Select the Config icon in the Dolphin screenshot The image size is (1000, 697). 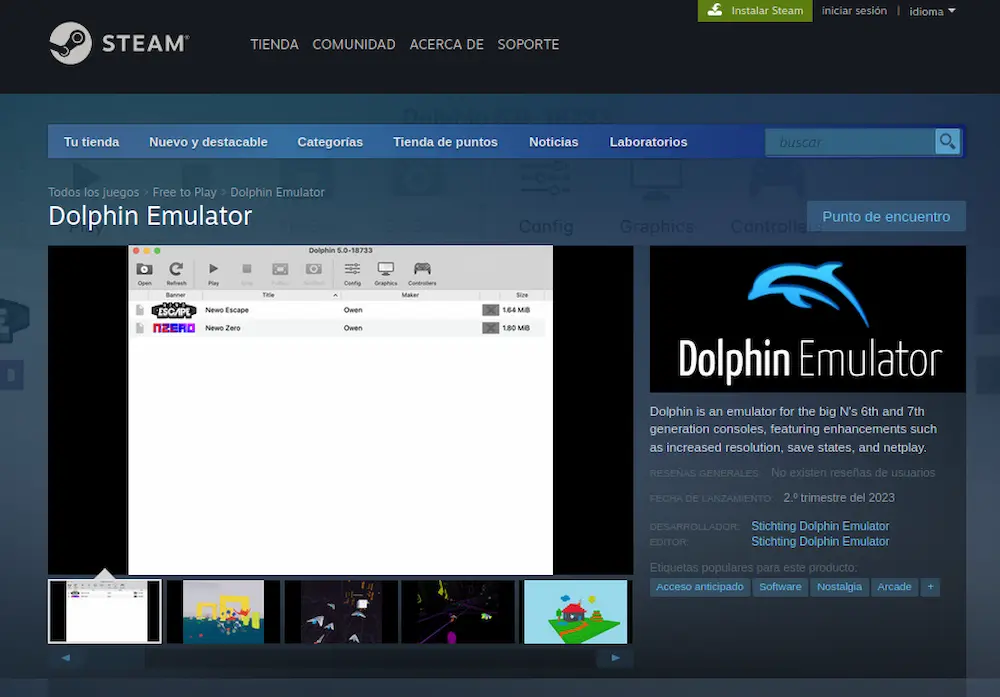click(x=352, y=270)
